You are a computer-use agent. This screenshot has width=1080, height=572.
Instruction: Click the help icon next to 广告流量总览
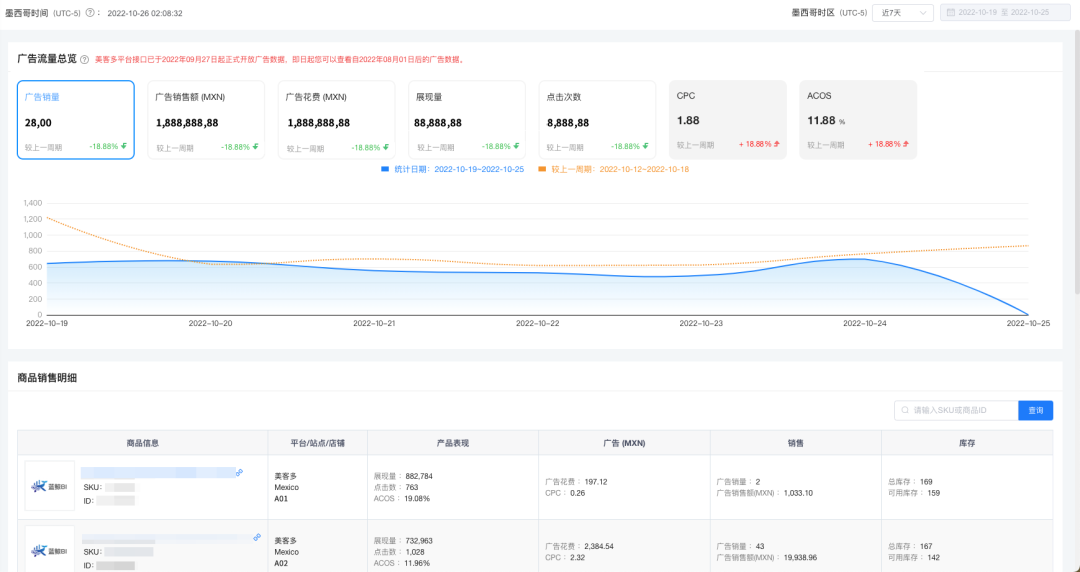84,60
